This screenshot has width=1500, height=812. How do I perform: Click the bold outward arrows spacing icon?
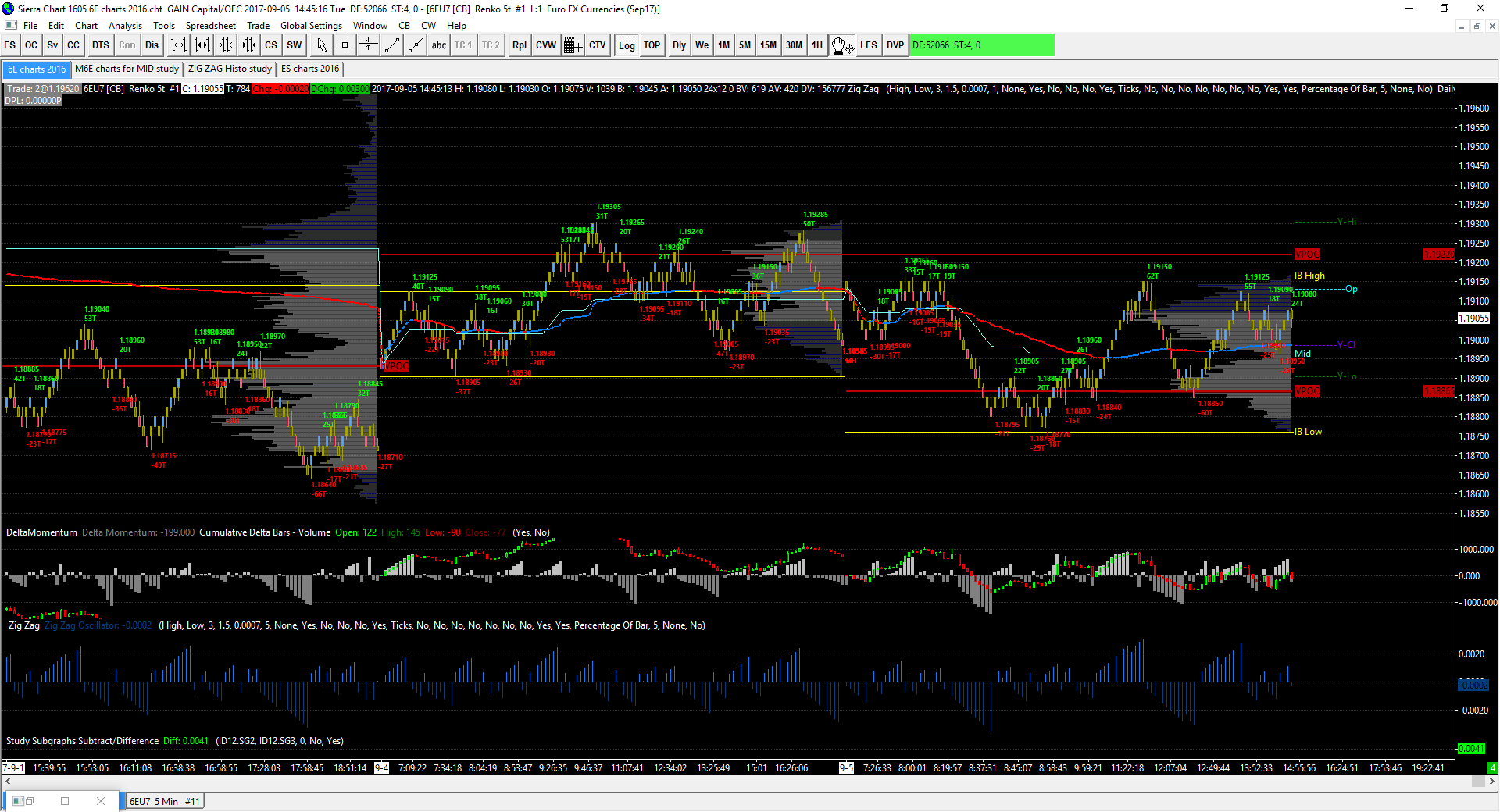[x=202, y=45]
